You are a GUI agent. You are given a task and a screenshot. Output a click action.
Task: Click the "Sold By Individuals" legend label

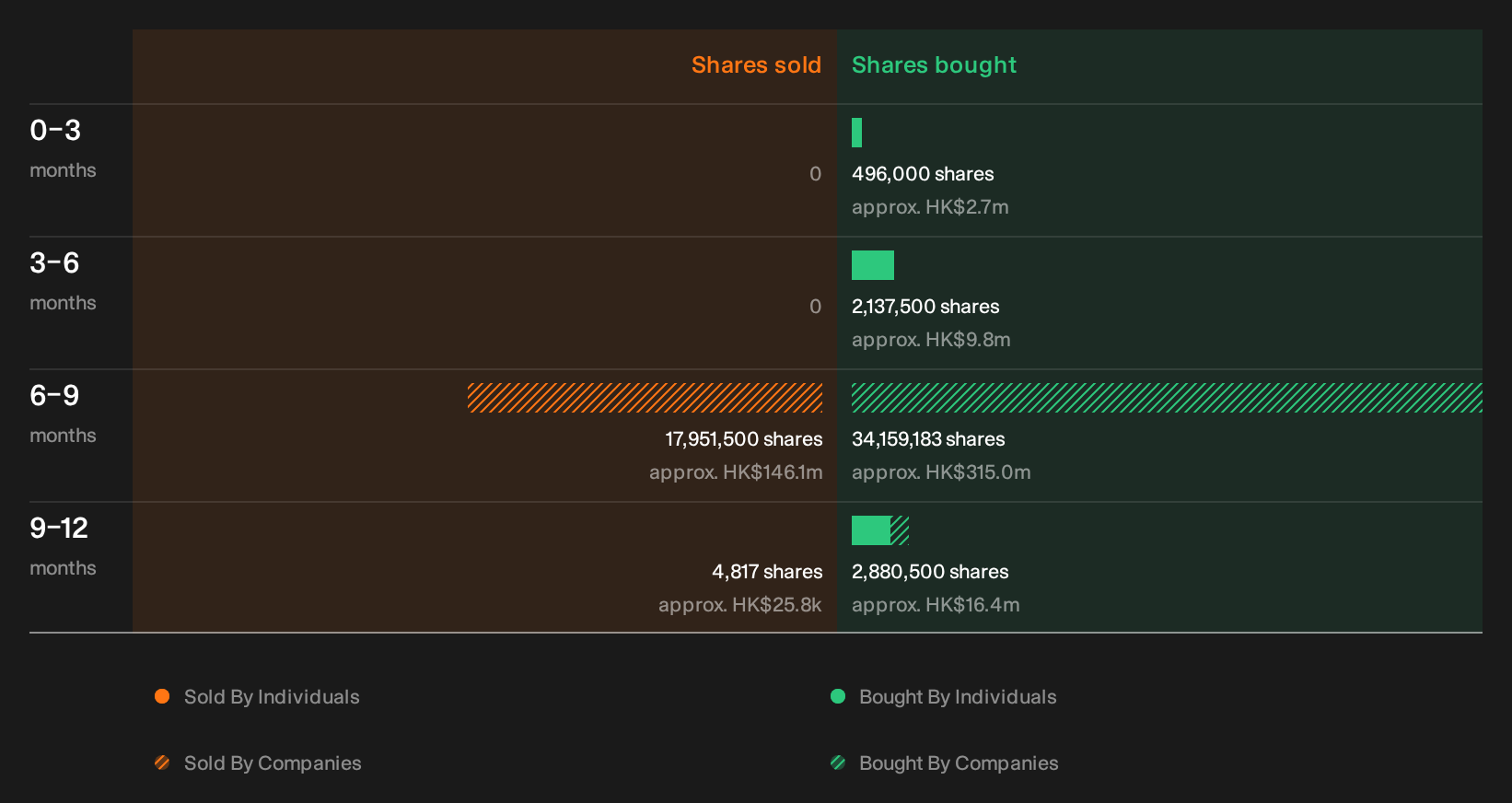pos(272,697)
